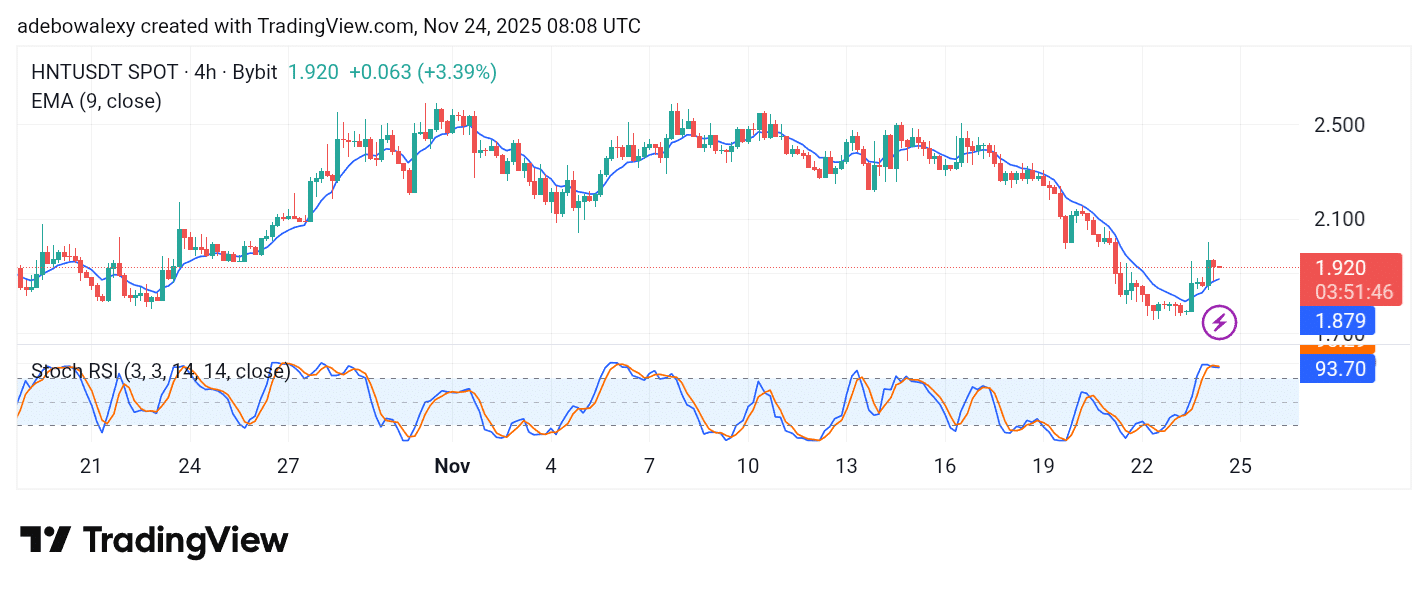Click 2.500 on the price scale
Viewport: 1428px width, 591px height.
click(x=1339, y=125)
